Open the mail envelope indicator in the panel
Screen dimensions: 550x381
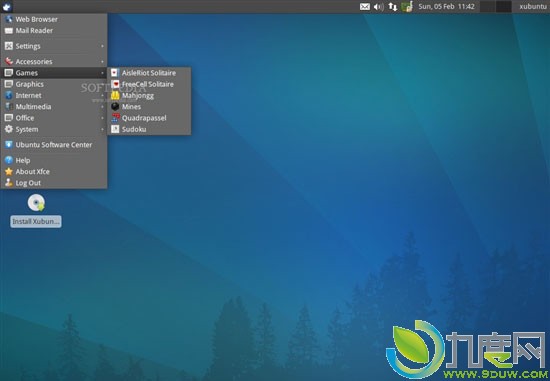[x=365, y=7]
